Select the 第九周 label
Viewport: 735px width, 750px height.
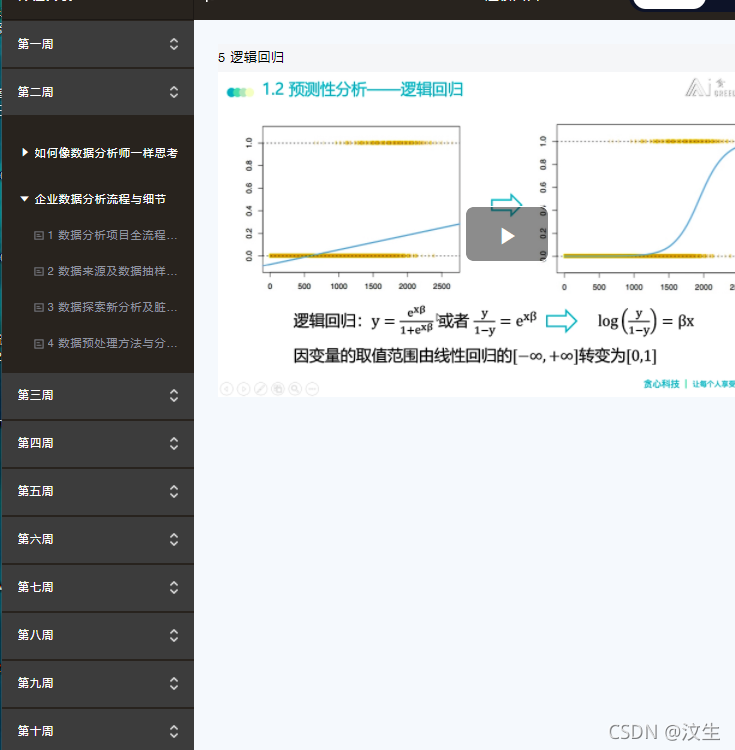point(35,683)
